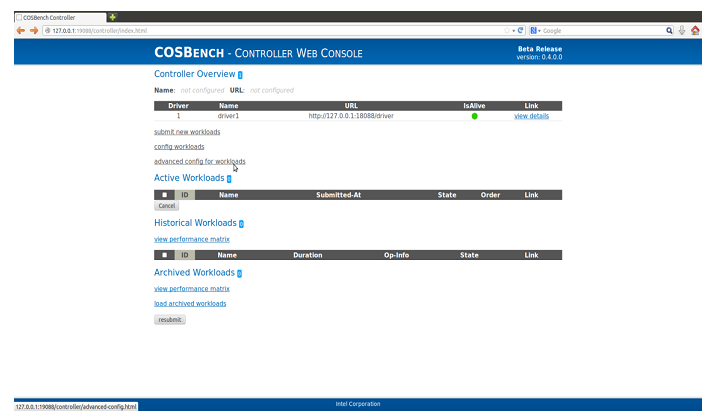Click the IsAlive column header
716x420 pixels.
(x=474, y=105)
